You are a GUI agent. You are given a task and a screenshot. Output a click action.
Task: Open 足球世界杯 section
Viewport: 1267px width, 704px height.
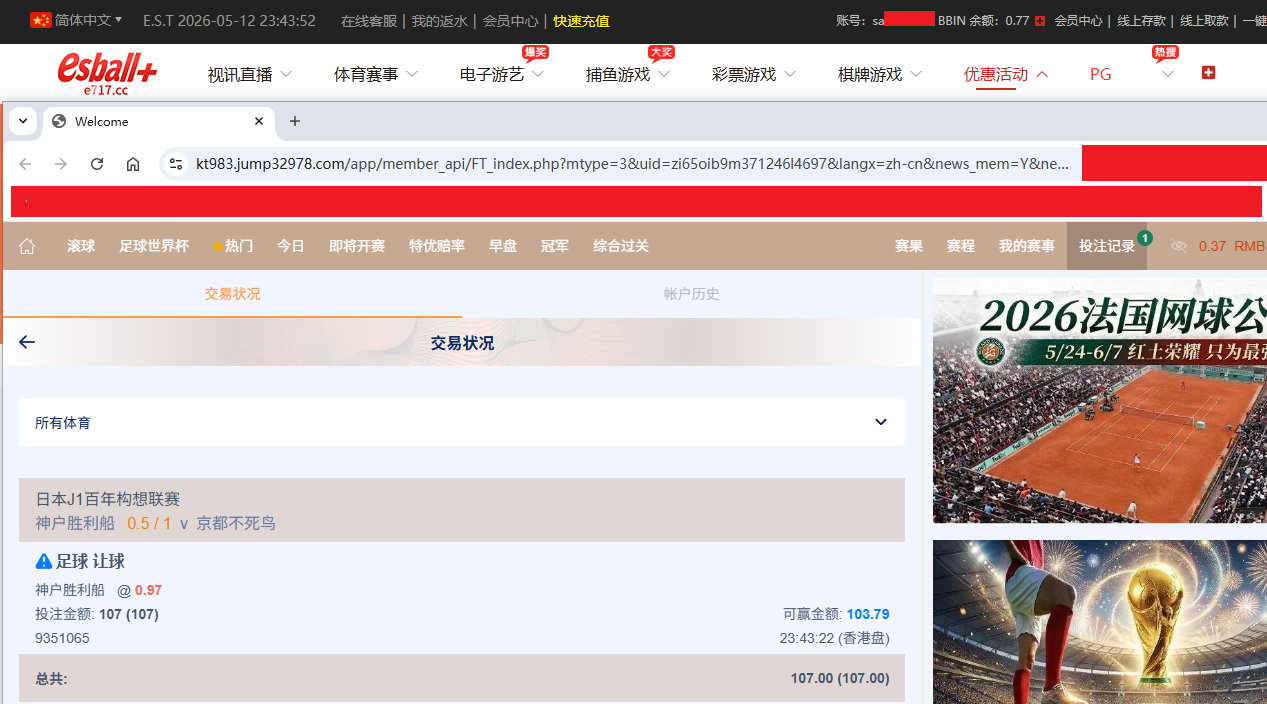154,246
